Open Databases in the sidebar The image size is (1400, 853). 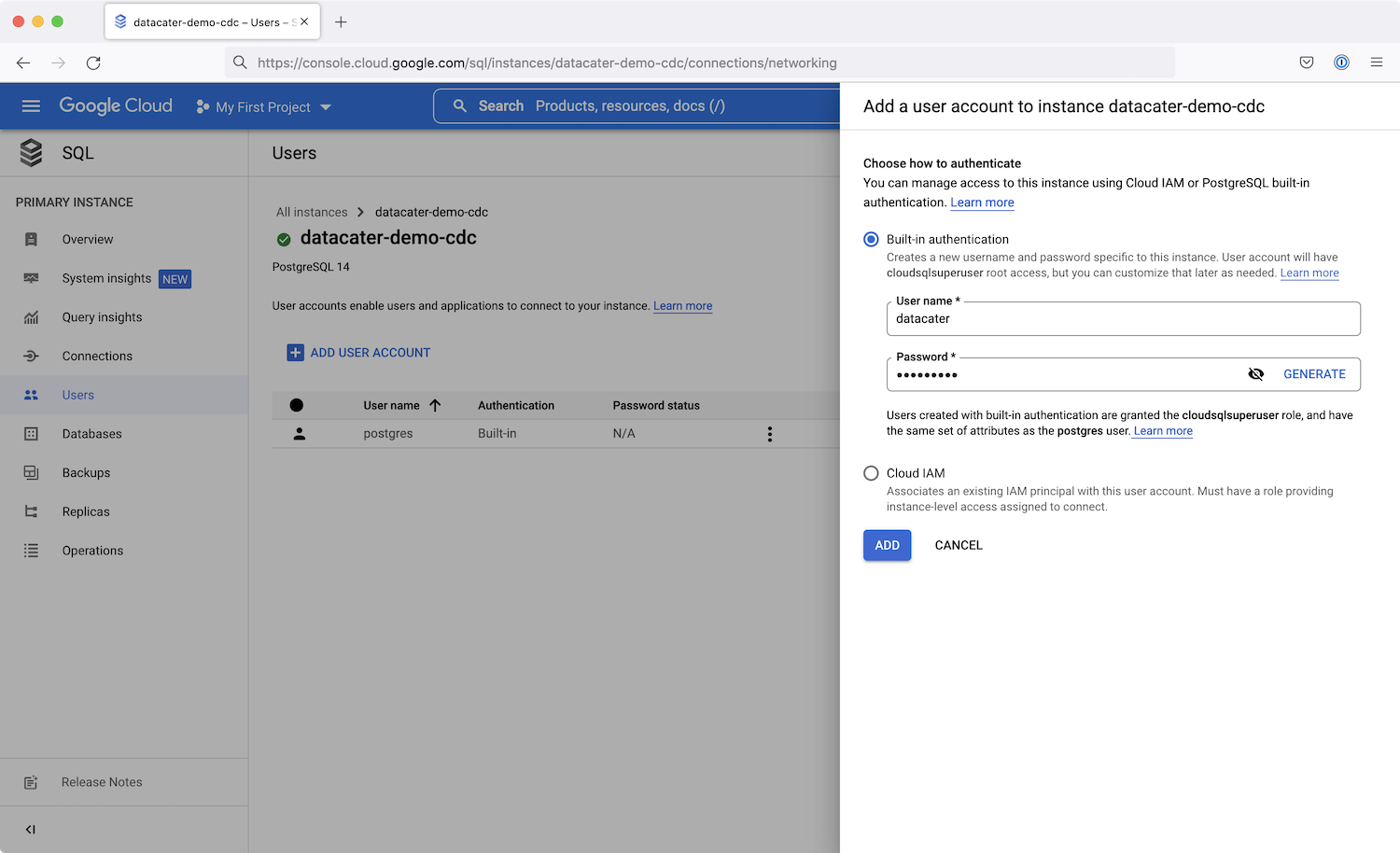pos(91,434)
